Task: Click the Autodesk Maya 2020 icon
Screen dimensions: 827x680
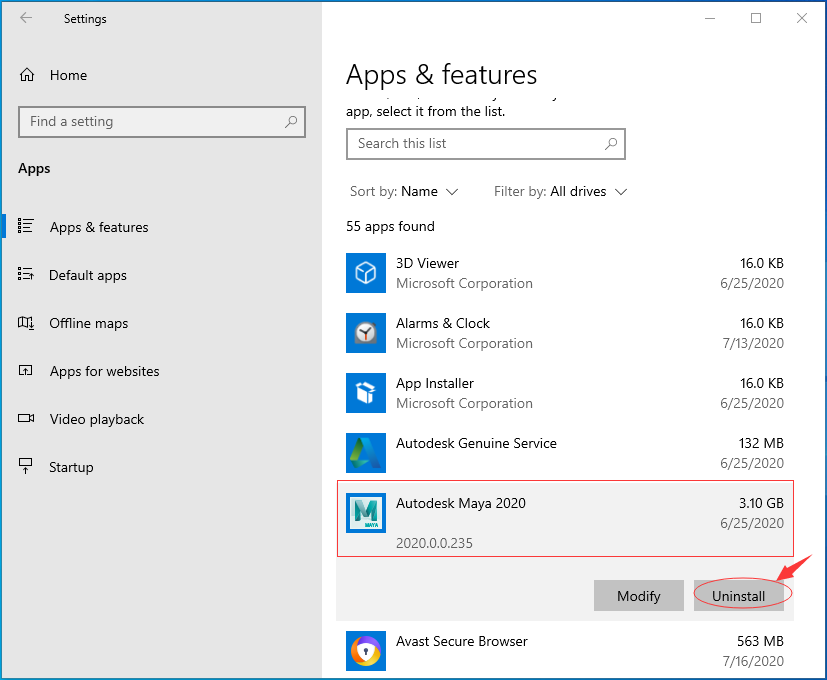Action: point(366,513)
